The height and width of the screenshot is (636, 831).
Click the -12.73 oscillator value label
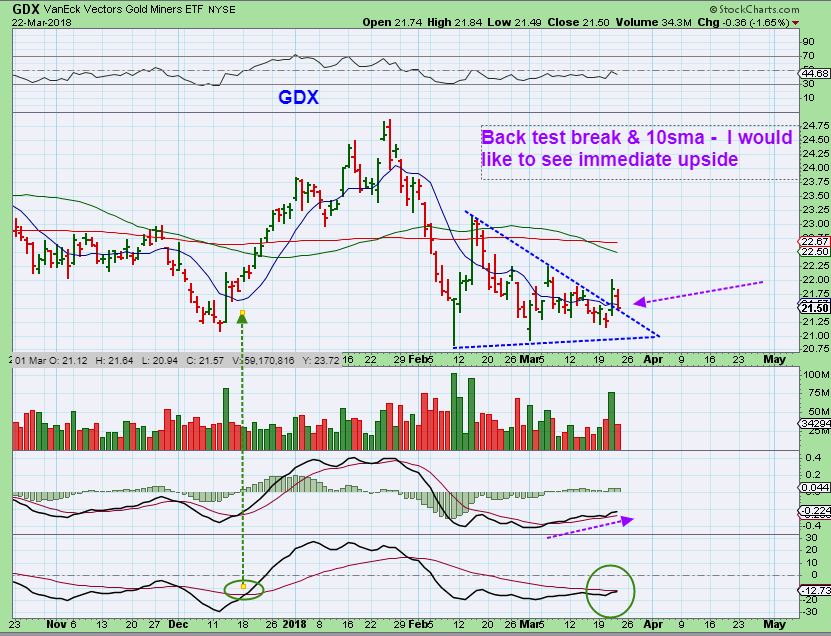coord(816,590)
